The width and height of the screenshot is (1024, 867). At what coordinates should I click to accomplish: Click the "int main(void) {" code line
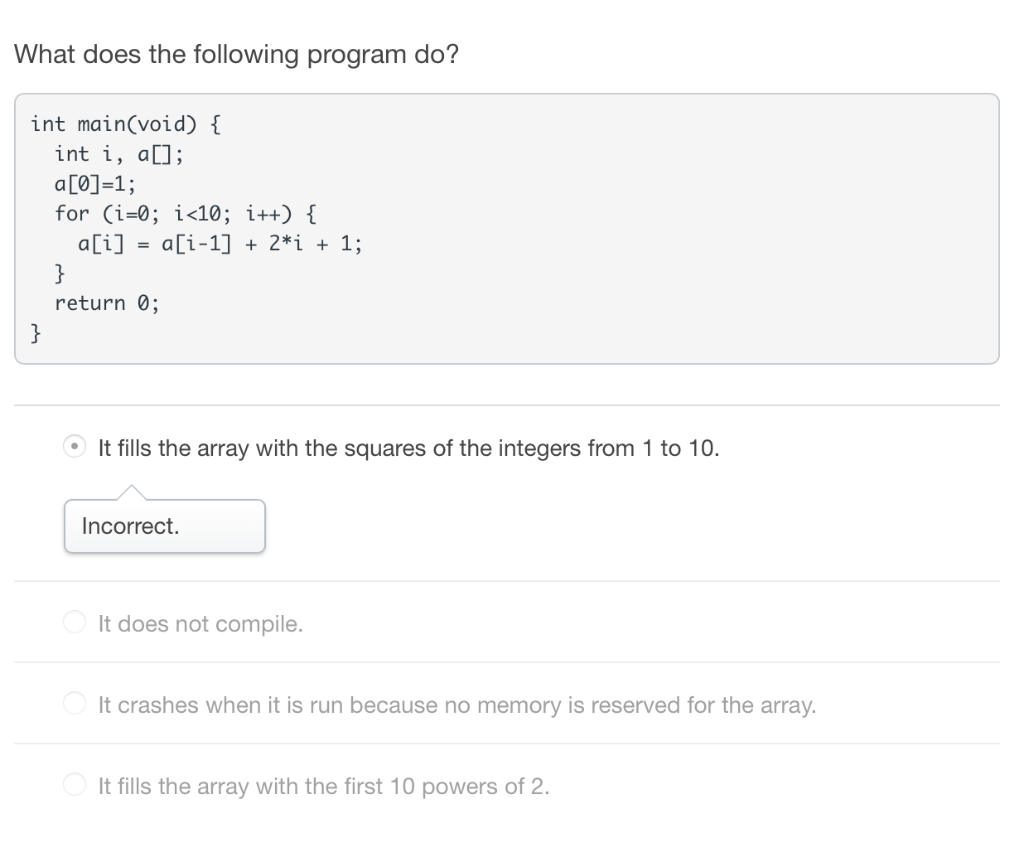pyautogui.click(x=127, y=124)
